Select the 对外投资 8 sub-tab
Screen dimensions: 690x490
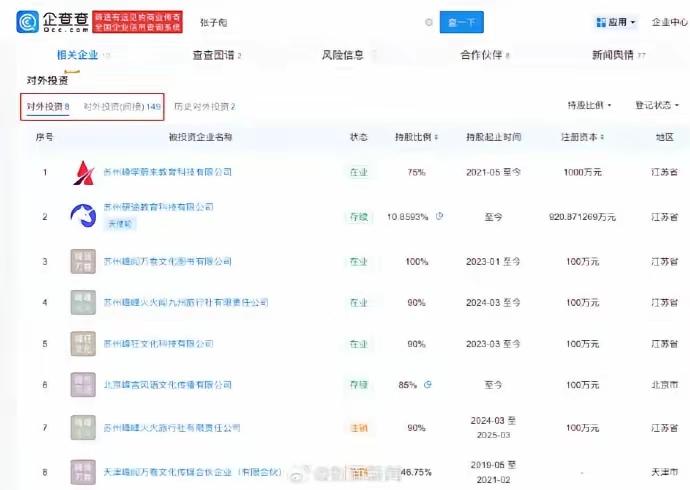[x=48, y=106]
